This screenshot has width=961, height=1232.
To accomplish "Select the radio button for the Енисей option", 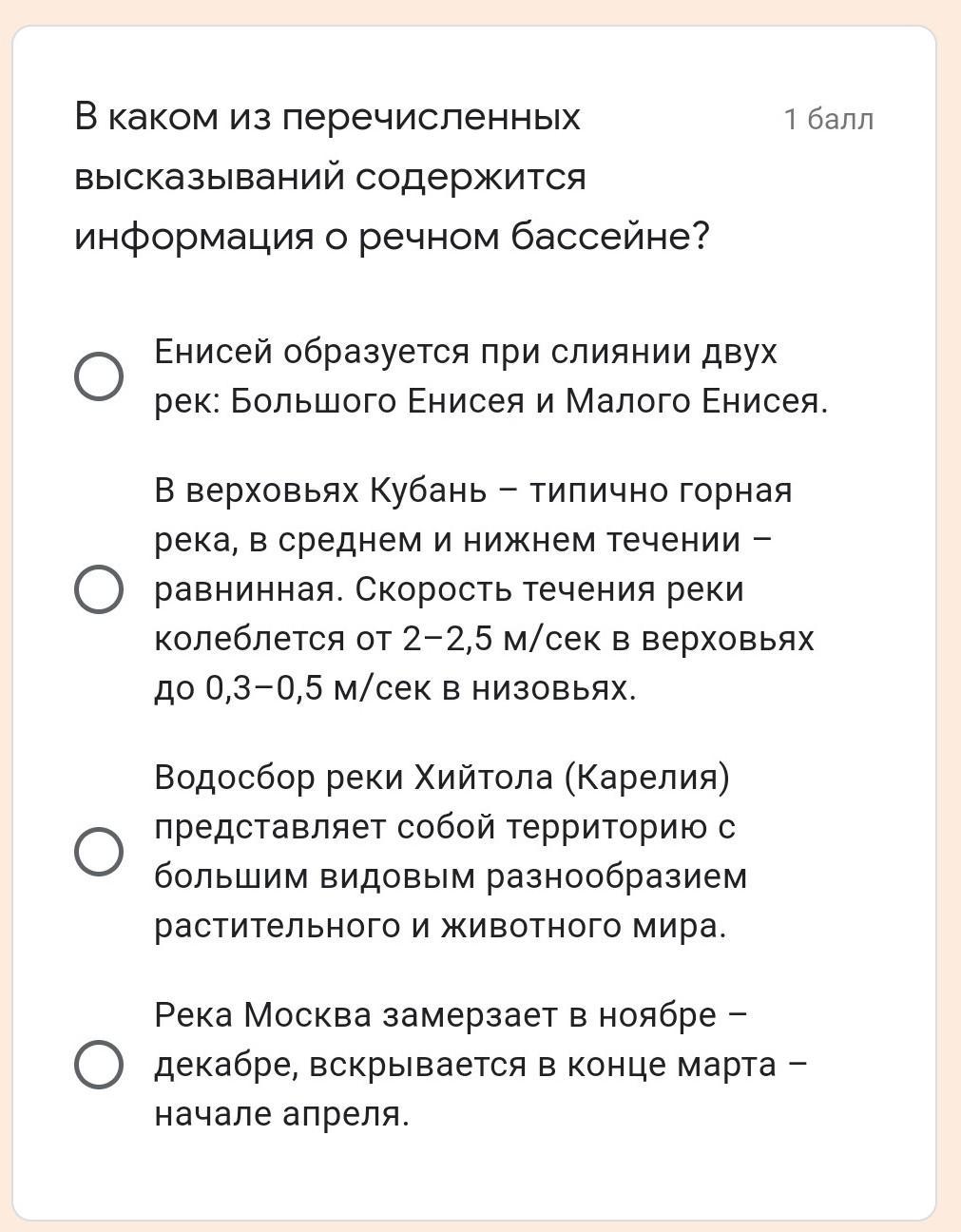I will pyautogui.click(x=98, y=376).
